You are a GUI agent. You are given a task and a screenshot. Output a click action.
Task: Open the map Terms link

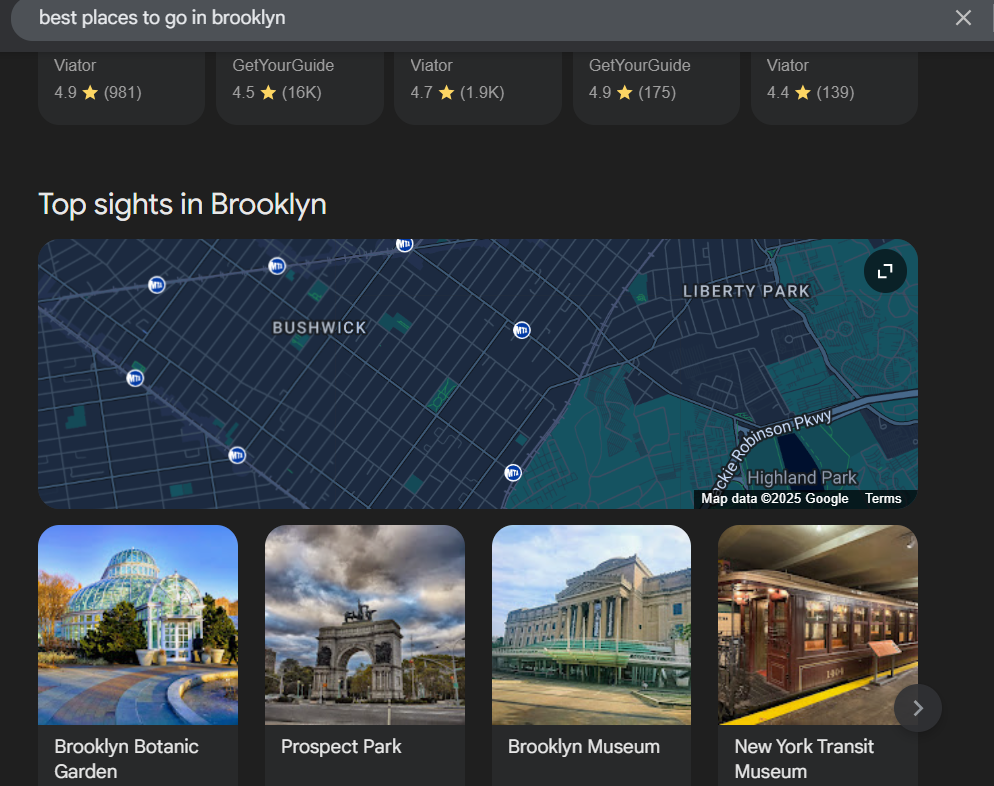[883, 499]
